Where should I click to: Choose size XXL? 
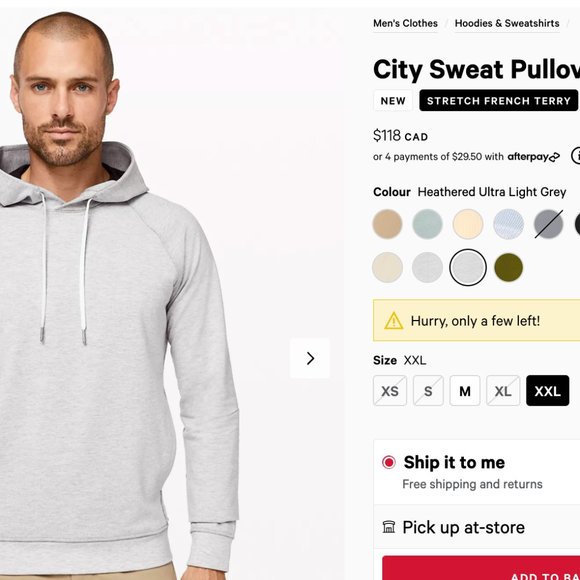point(547,391)
